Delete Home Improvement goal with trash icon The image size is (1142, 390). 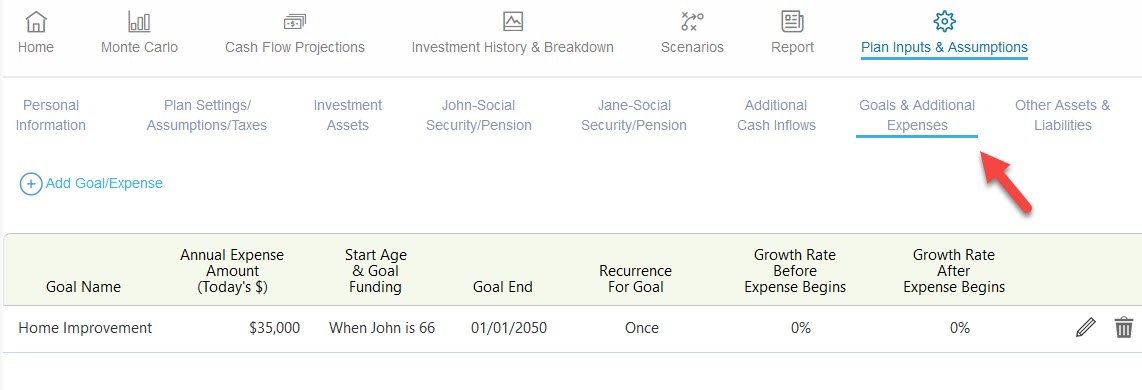1124,328
